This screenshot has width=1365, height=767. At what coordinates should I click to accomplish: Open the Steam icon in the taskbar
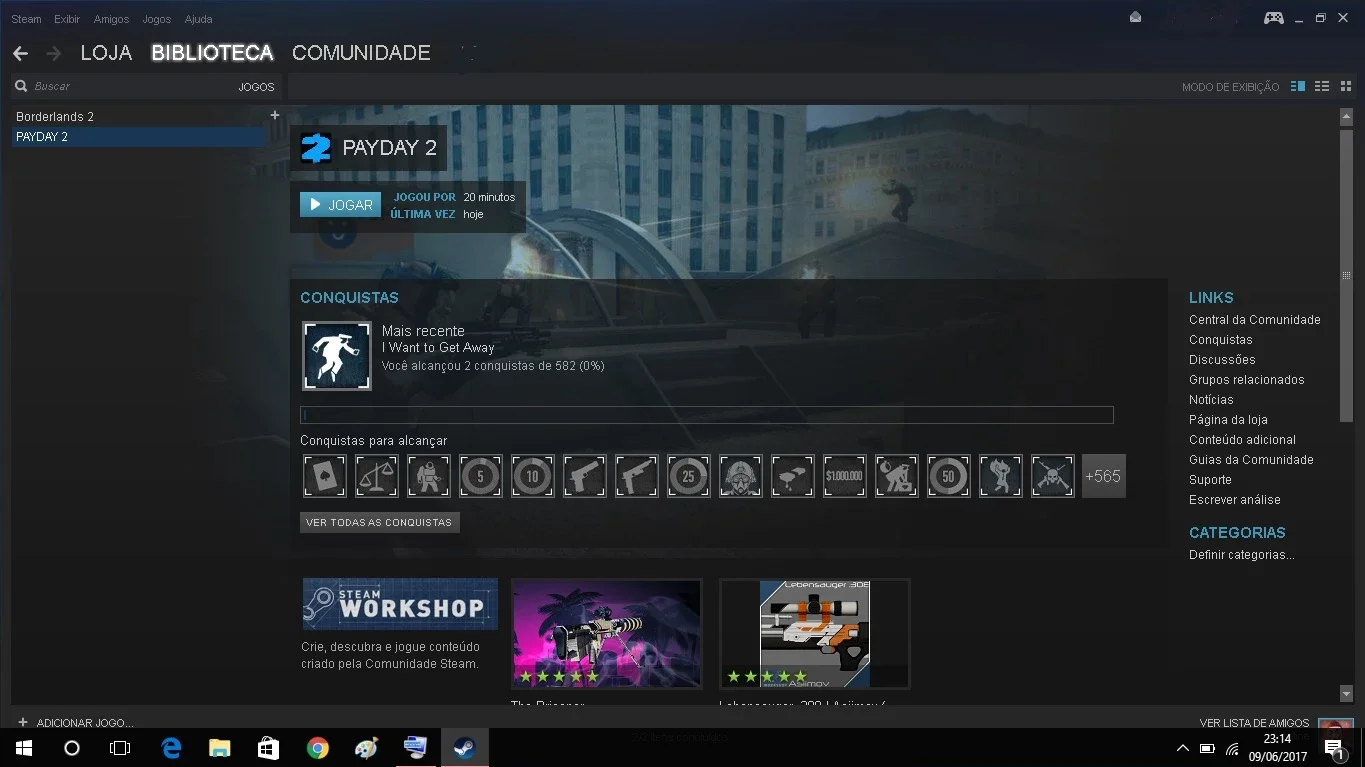click(x=464, y=747)
